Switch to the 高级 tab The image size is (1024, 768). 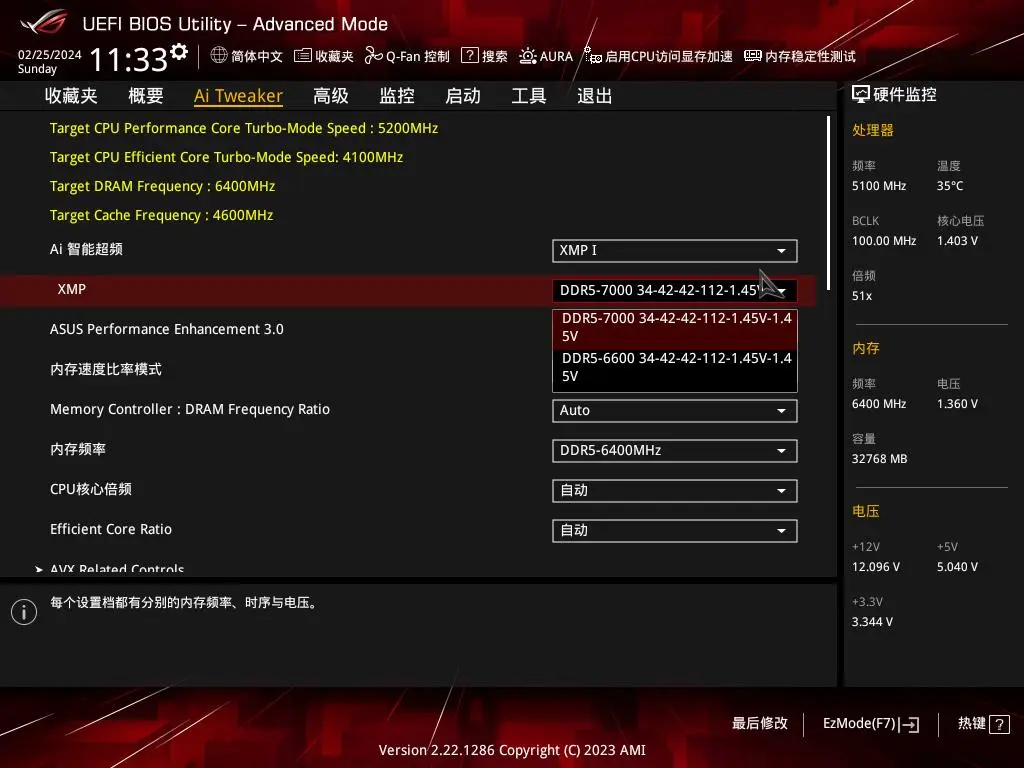click(x=331, y=96)
